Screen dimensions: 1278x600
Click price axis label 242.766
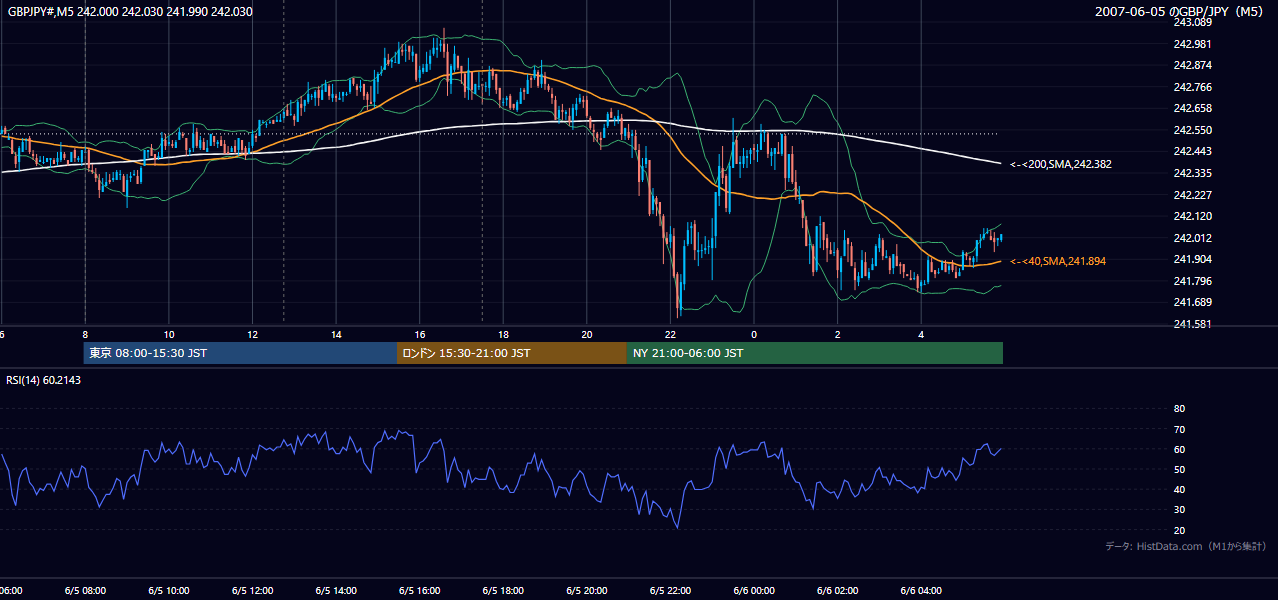pyautogui.click(x=1191, y=87)
